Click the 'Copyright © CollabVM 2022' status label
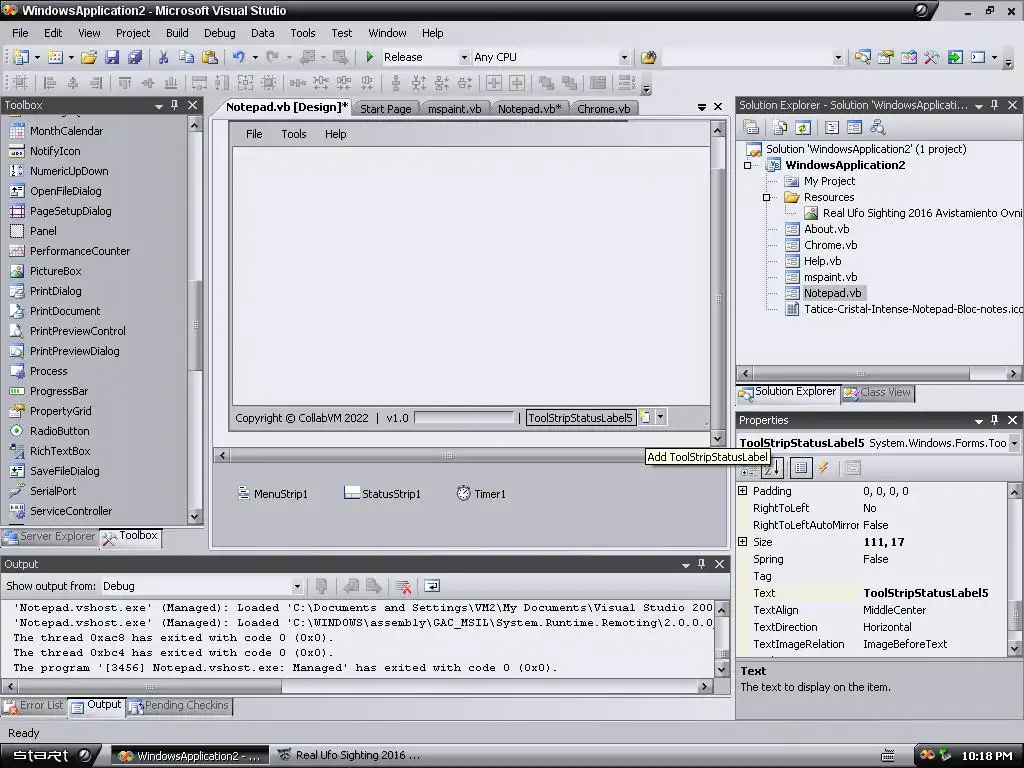Image resolution: width=1024 pixels, height=768 pixels. 302,418
